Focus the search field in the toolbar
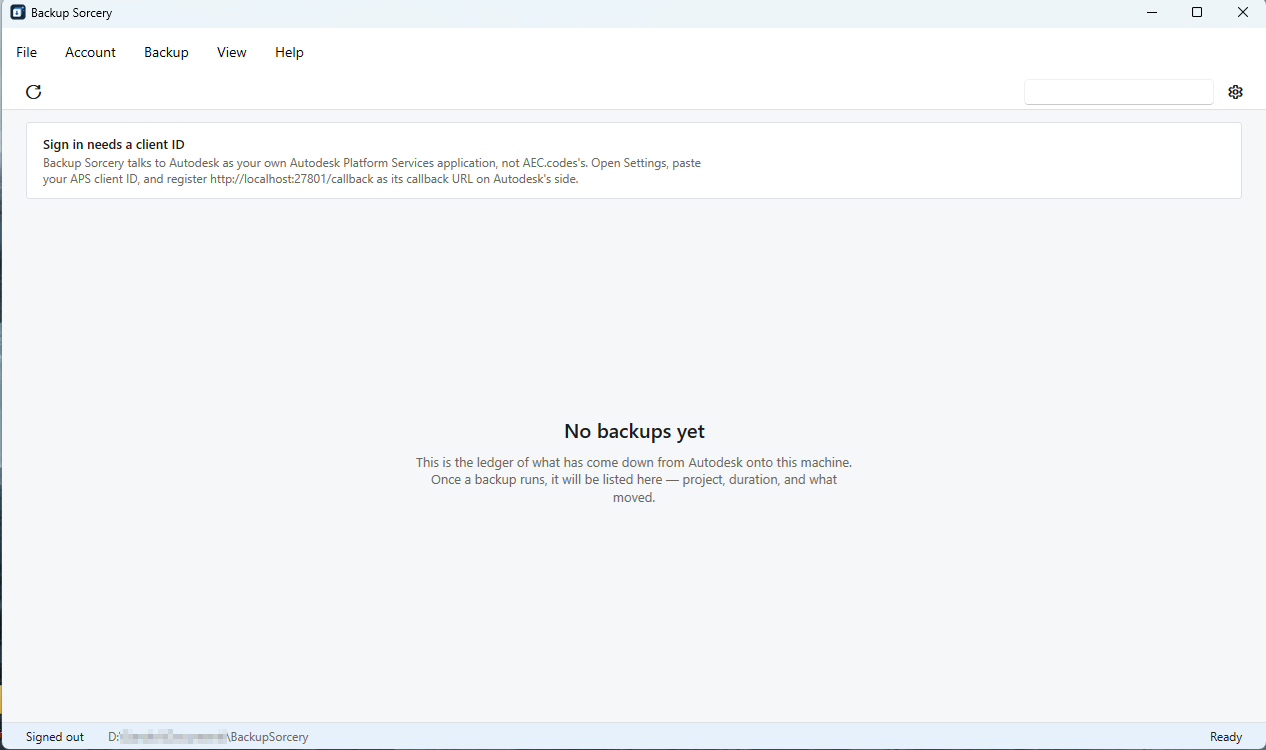1266x750 pixels. click(x=1119, y=92)
